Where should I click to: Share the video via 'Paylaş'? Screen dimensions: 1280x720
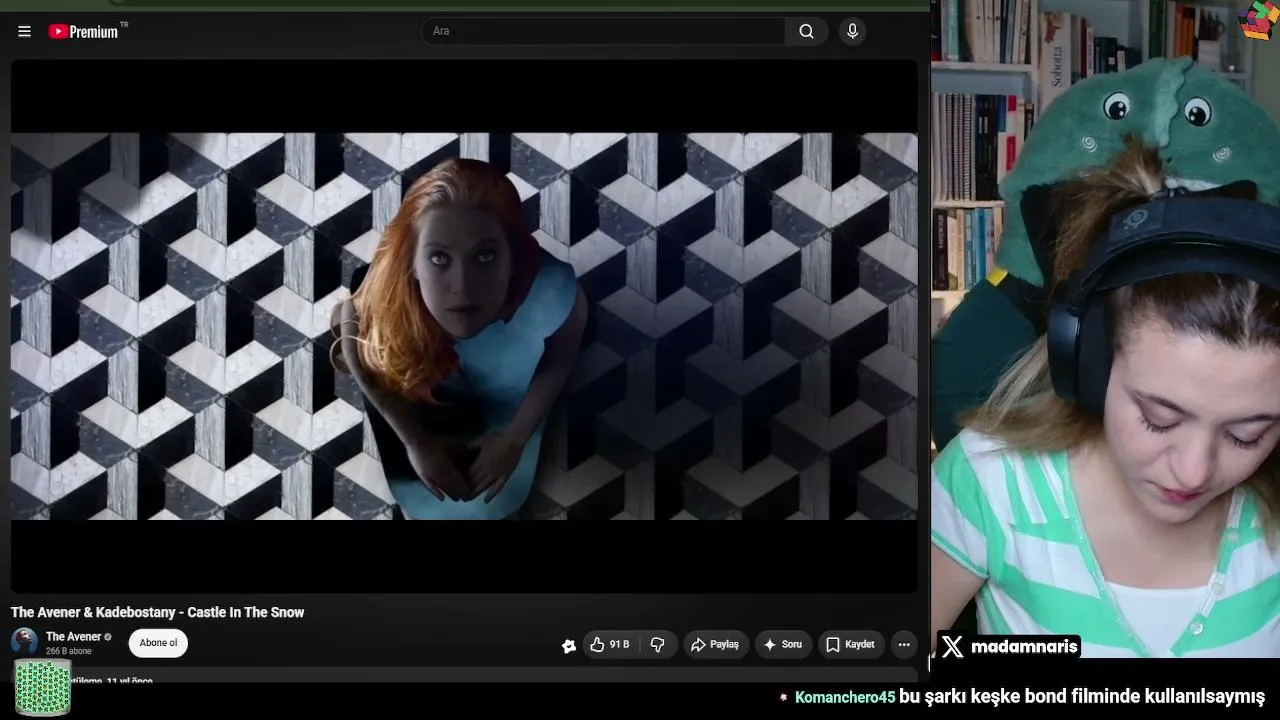716,645
